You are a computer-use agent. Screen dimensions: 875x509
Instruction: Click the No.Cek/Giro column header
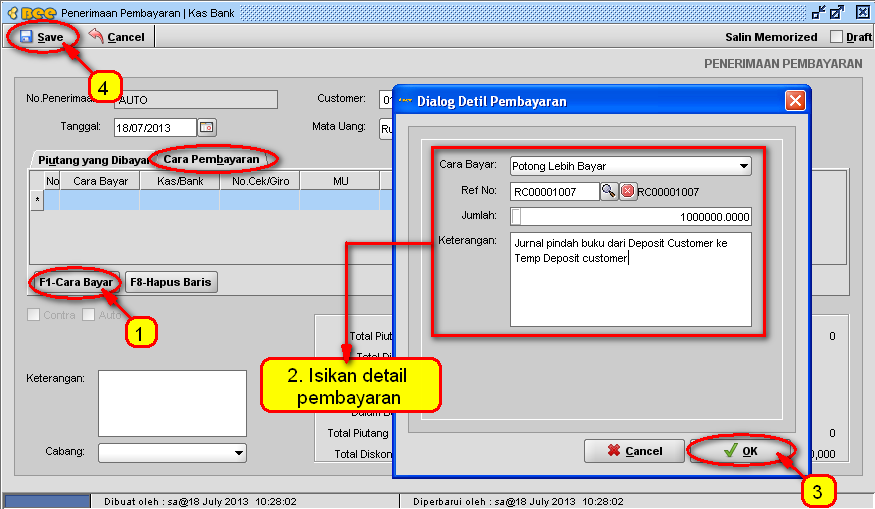click(260, 181)
